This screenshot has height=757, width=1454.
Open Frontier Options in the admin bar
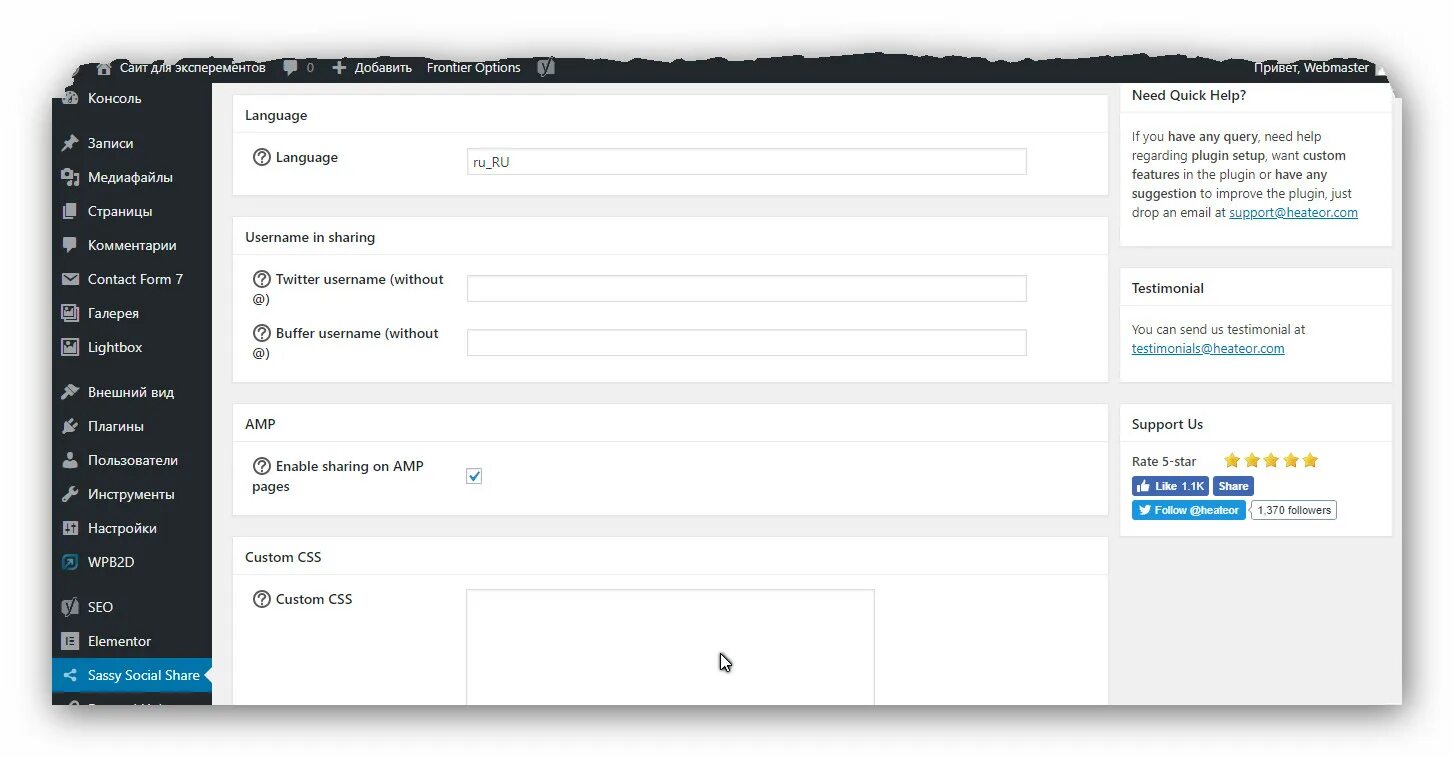pyautogui.click(x=473, y=67)
